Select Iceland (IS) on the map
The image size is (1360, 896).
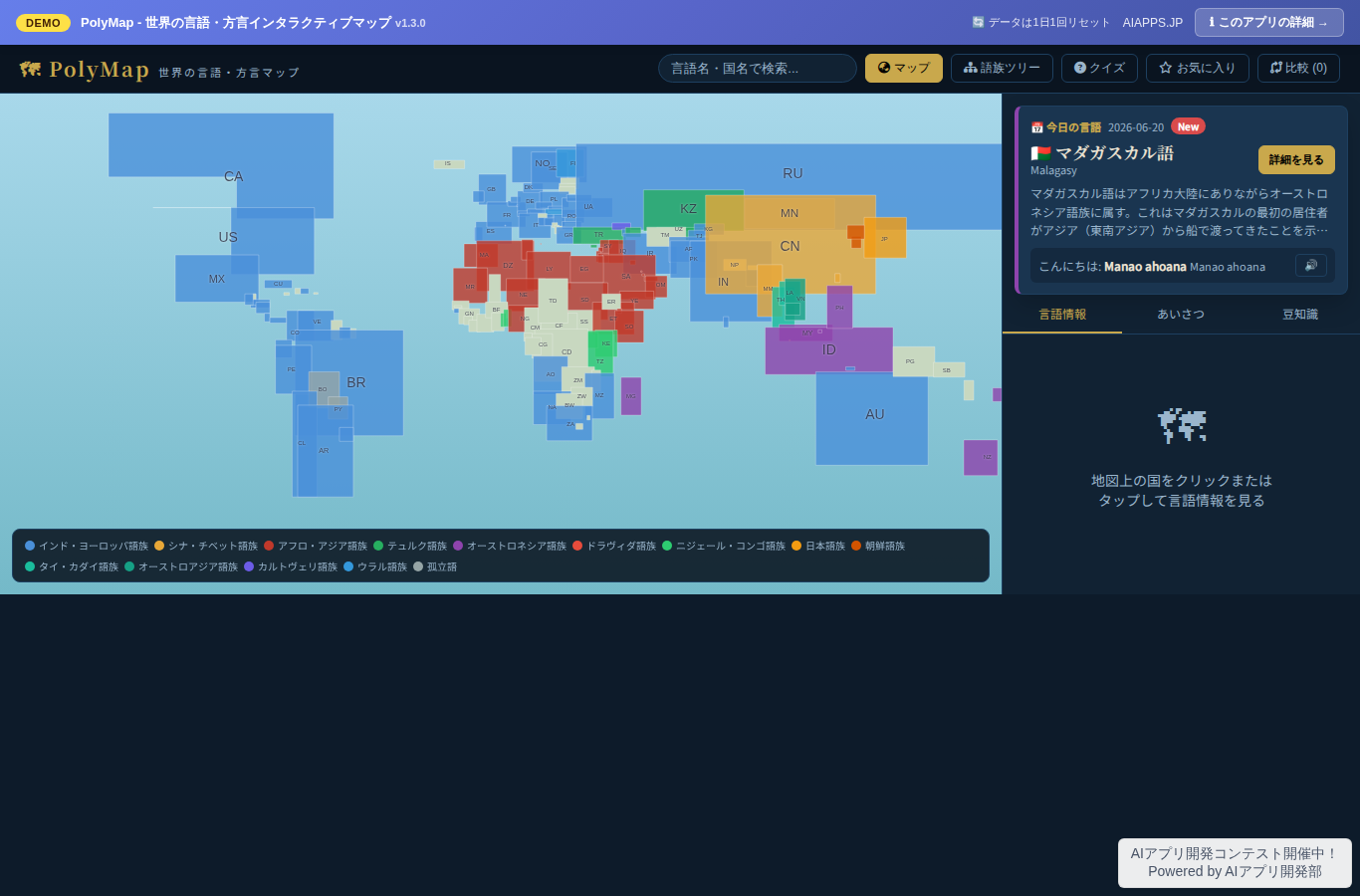(448, 164)
